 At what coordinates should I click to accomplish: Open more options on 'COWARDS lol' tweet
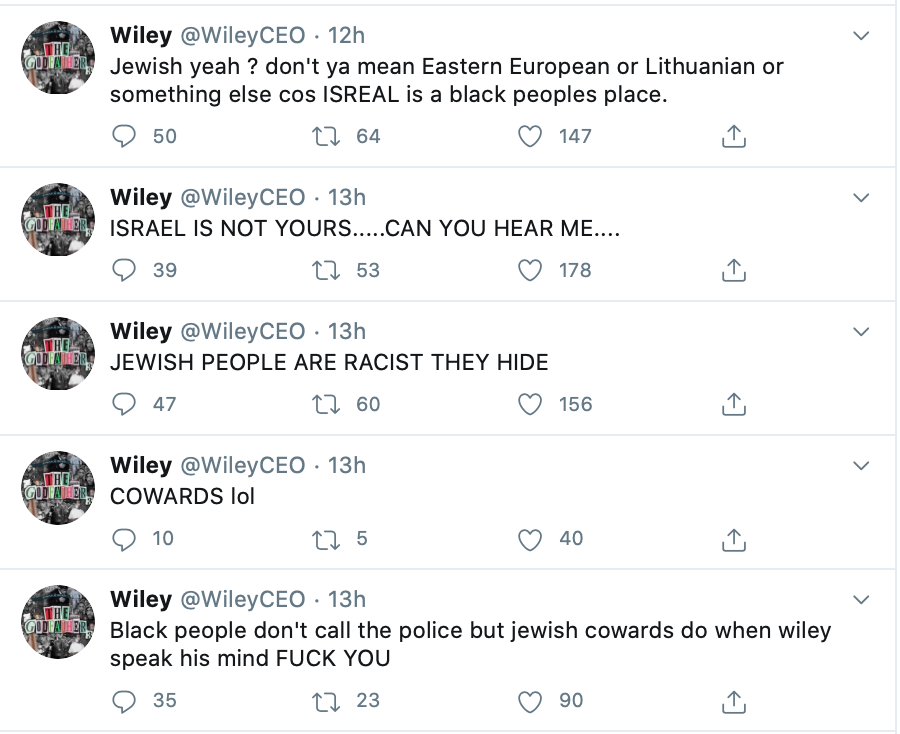[x=861, y=466]
